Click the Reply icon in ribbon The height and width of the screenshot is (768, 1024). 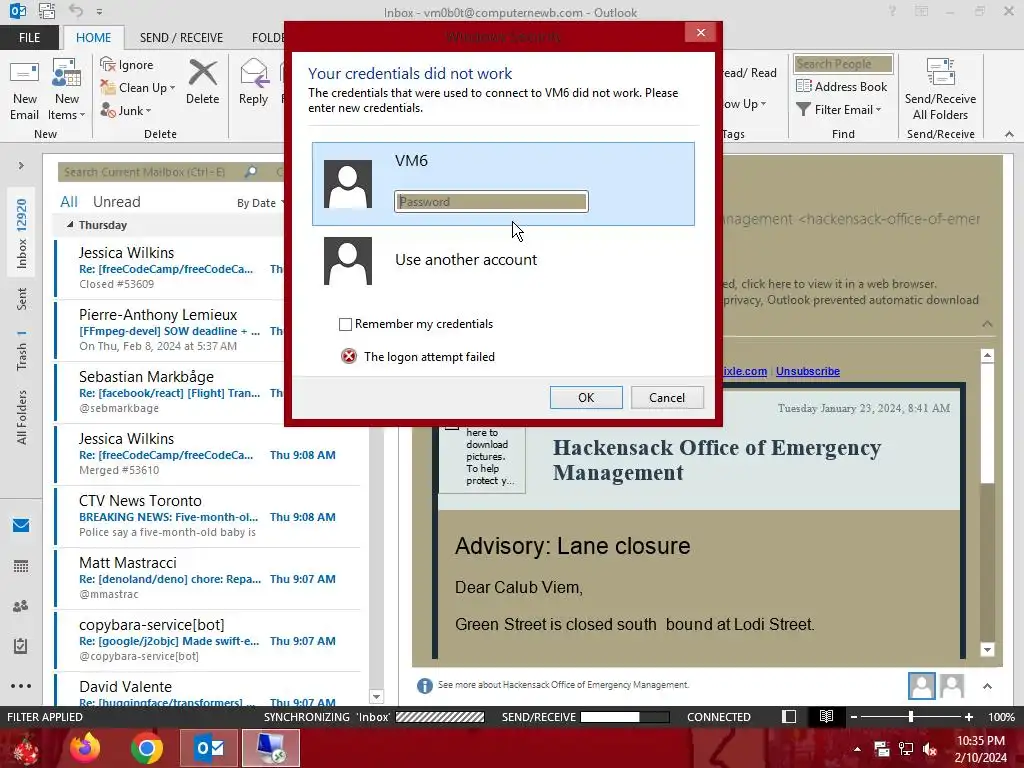[253, 73]
